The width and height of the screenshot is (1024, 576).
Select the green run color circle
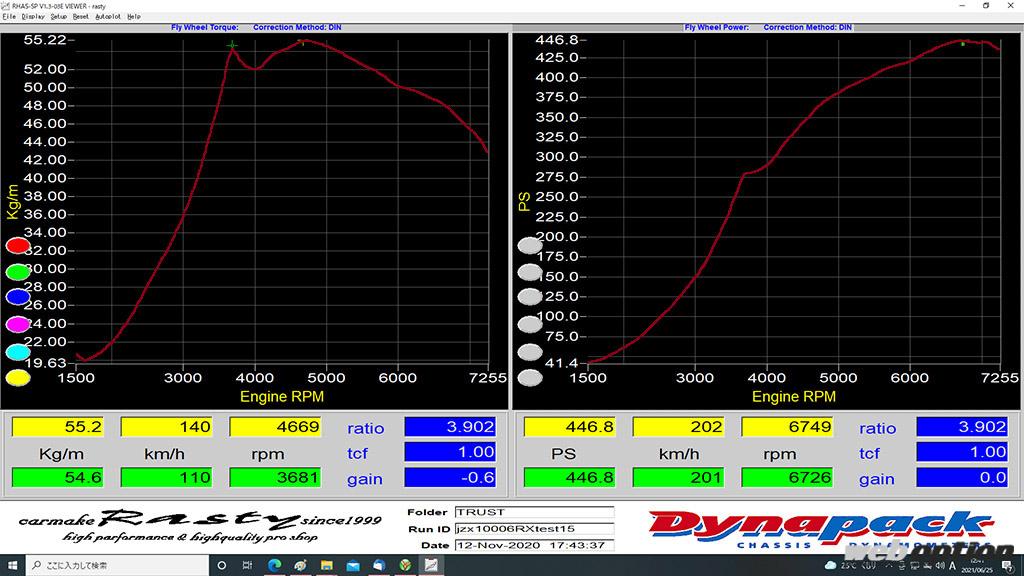coord(18,271)
